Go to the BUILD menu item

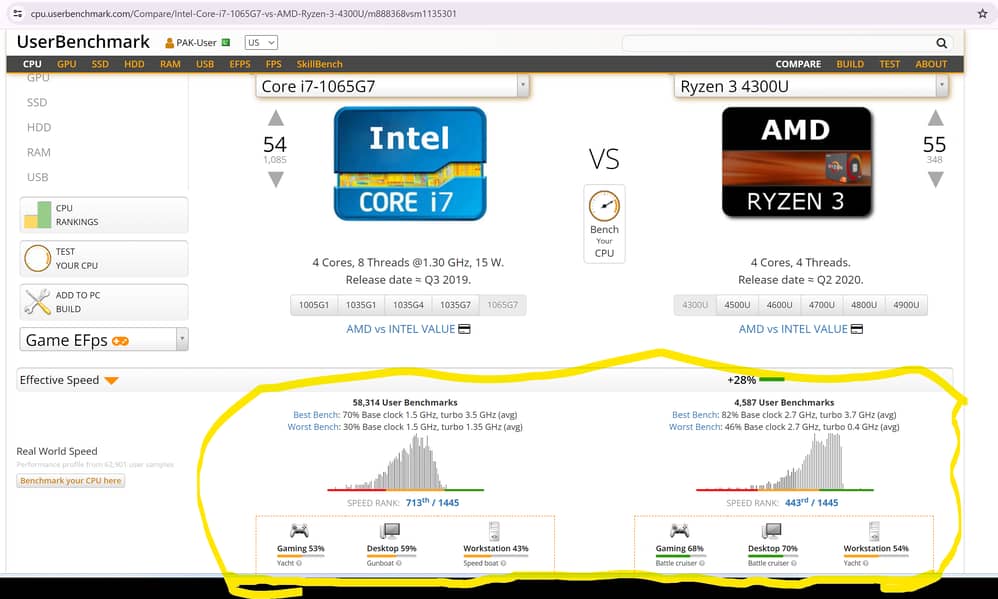point(850,64)
